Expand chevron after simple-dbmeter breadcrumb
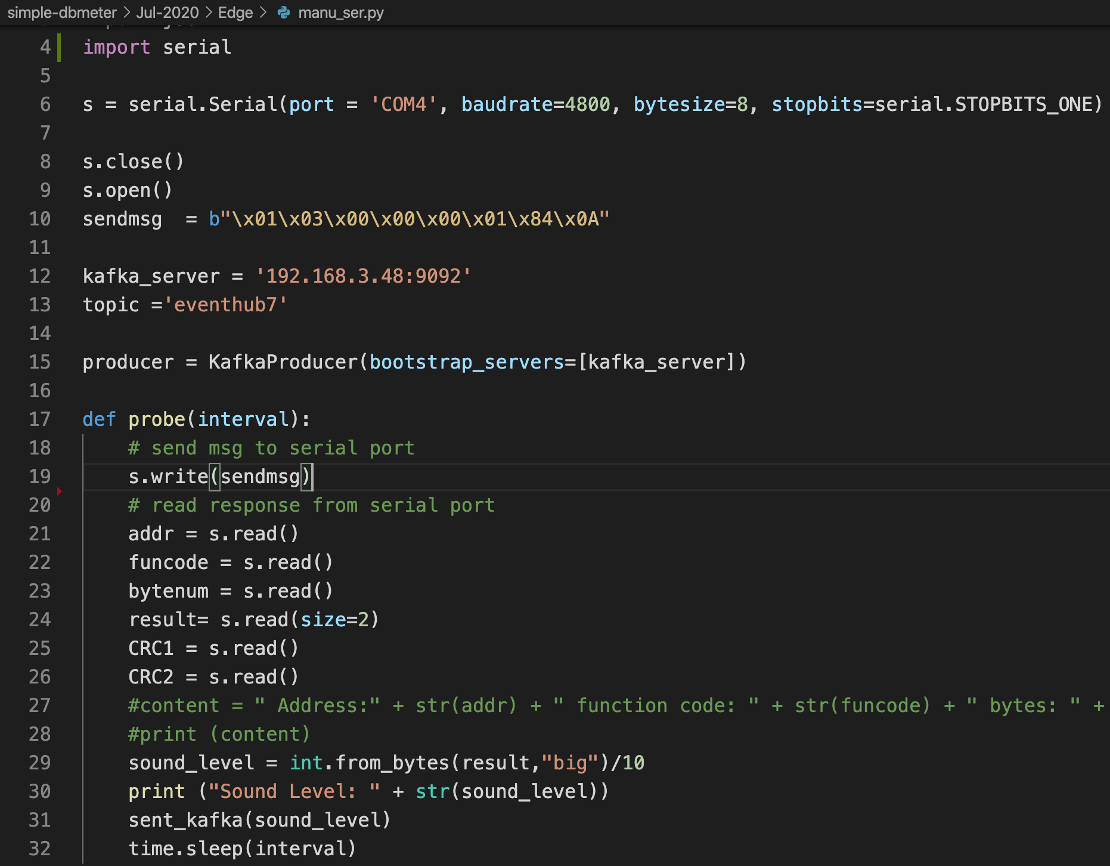The width and height of the screenshot is (1110, 866). (x=127, y=13)
